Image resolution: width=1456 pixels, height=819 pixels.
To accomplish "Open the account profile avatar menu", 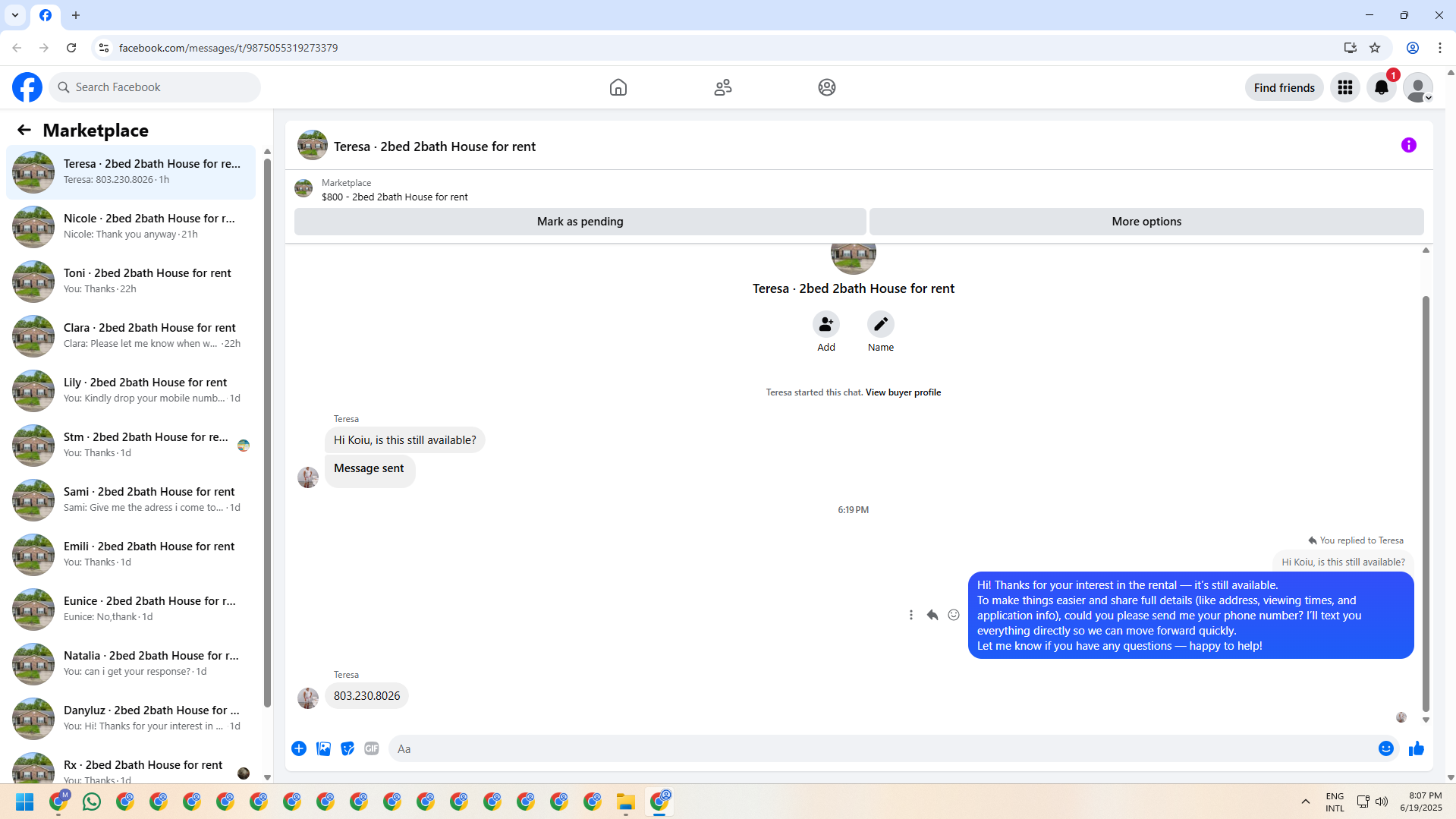I will tap(1418, 87).
